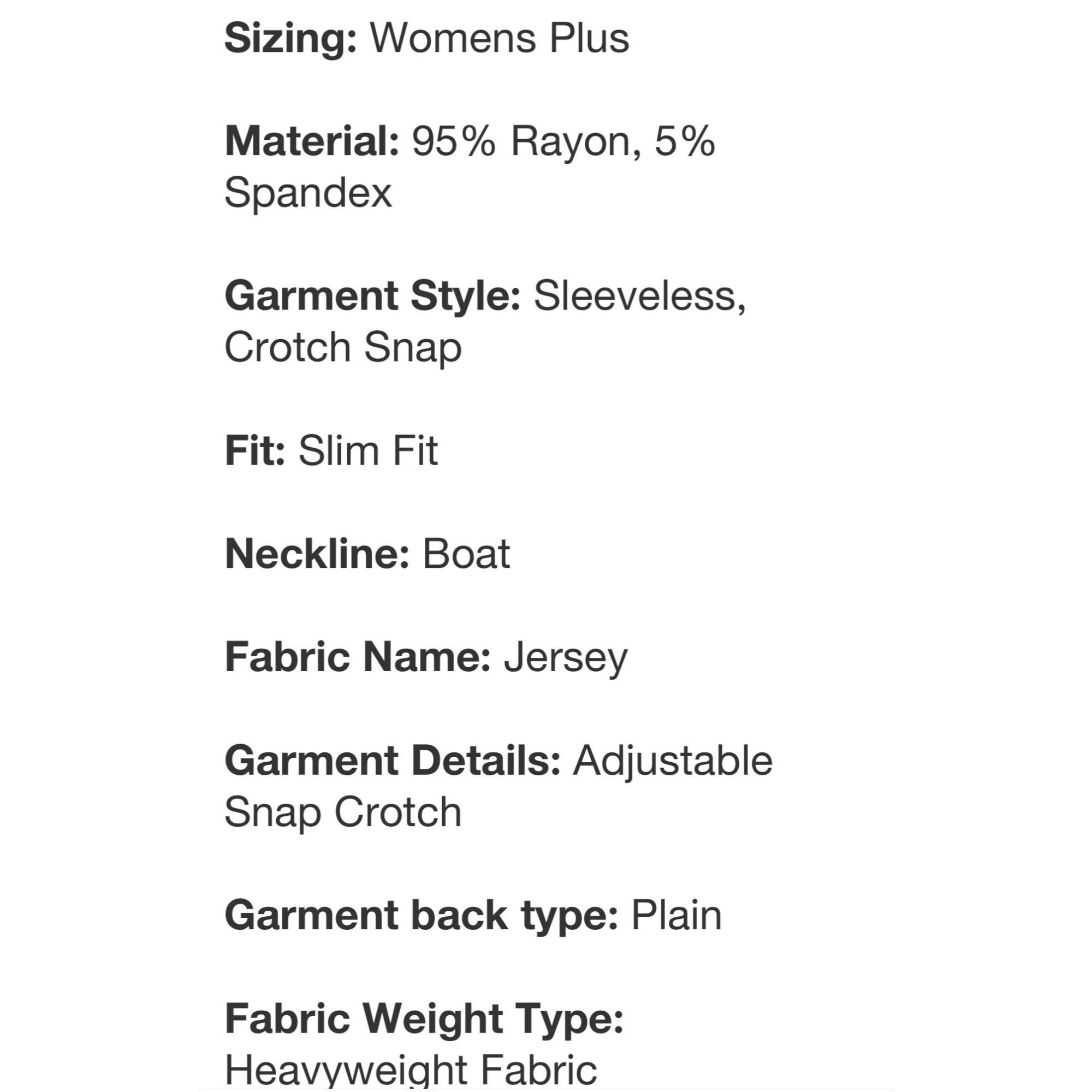Select the Boat neckline value

coord(466,554)
